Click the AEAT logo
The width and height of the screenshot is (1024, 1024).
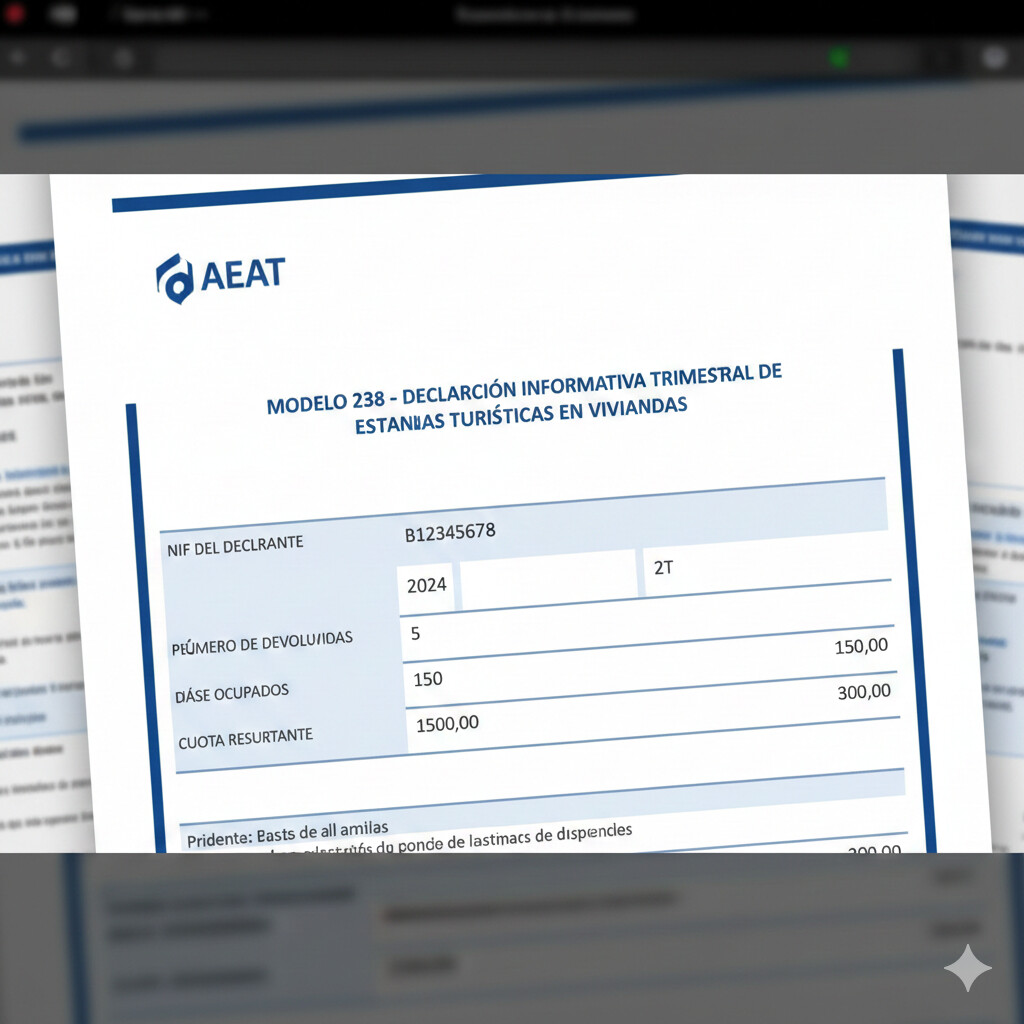click(x=220, y=278)
